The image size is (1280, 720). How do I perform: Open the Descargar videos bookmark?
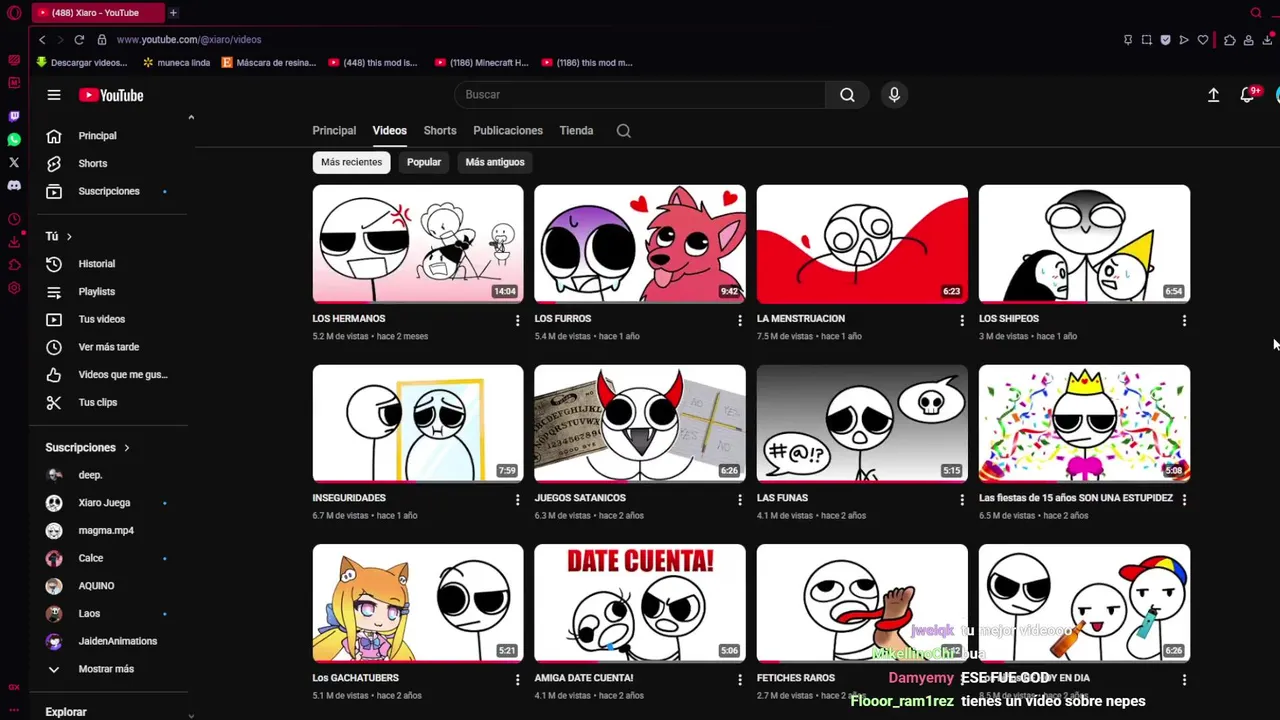click(x=81, y=63)
